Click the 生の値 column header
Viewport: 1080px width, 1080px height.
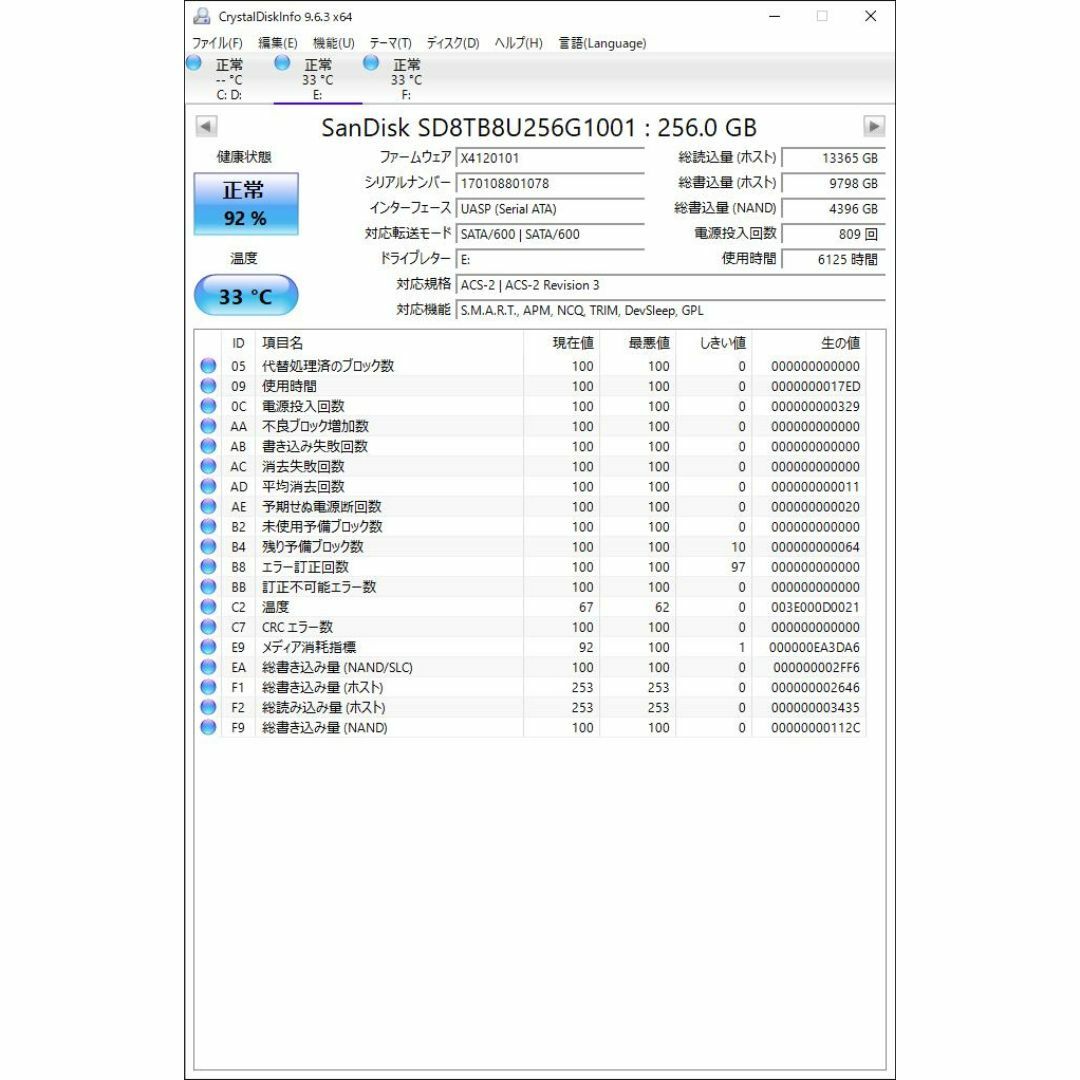[x=809, y=343]
